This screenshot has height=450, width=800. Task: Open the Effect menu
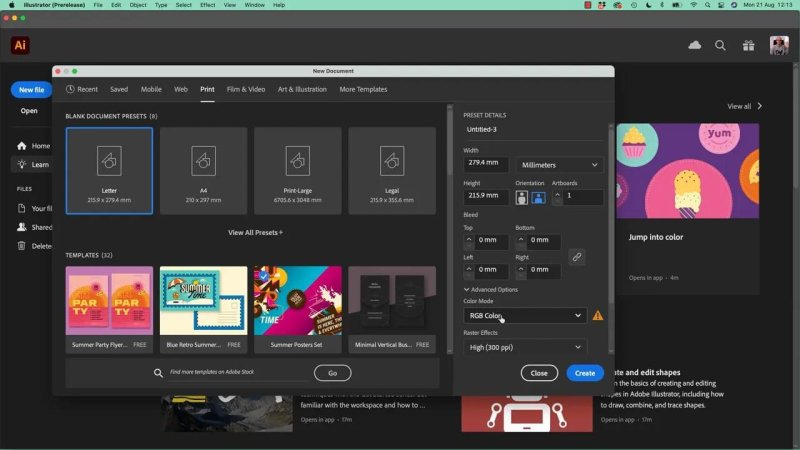[x=207, y=5]
